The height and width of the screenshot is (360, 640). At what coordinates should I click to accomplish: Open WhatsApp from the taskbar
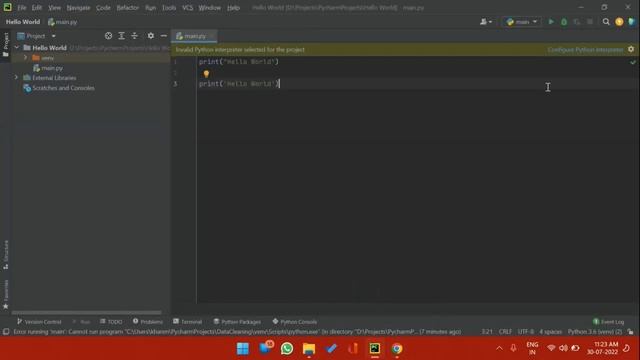pos(287,349)
